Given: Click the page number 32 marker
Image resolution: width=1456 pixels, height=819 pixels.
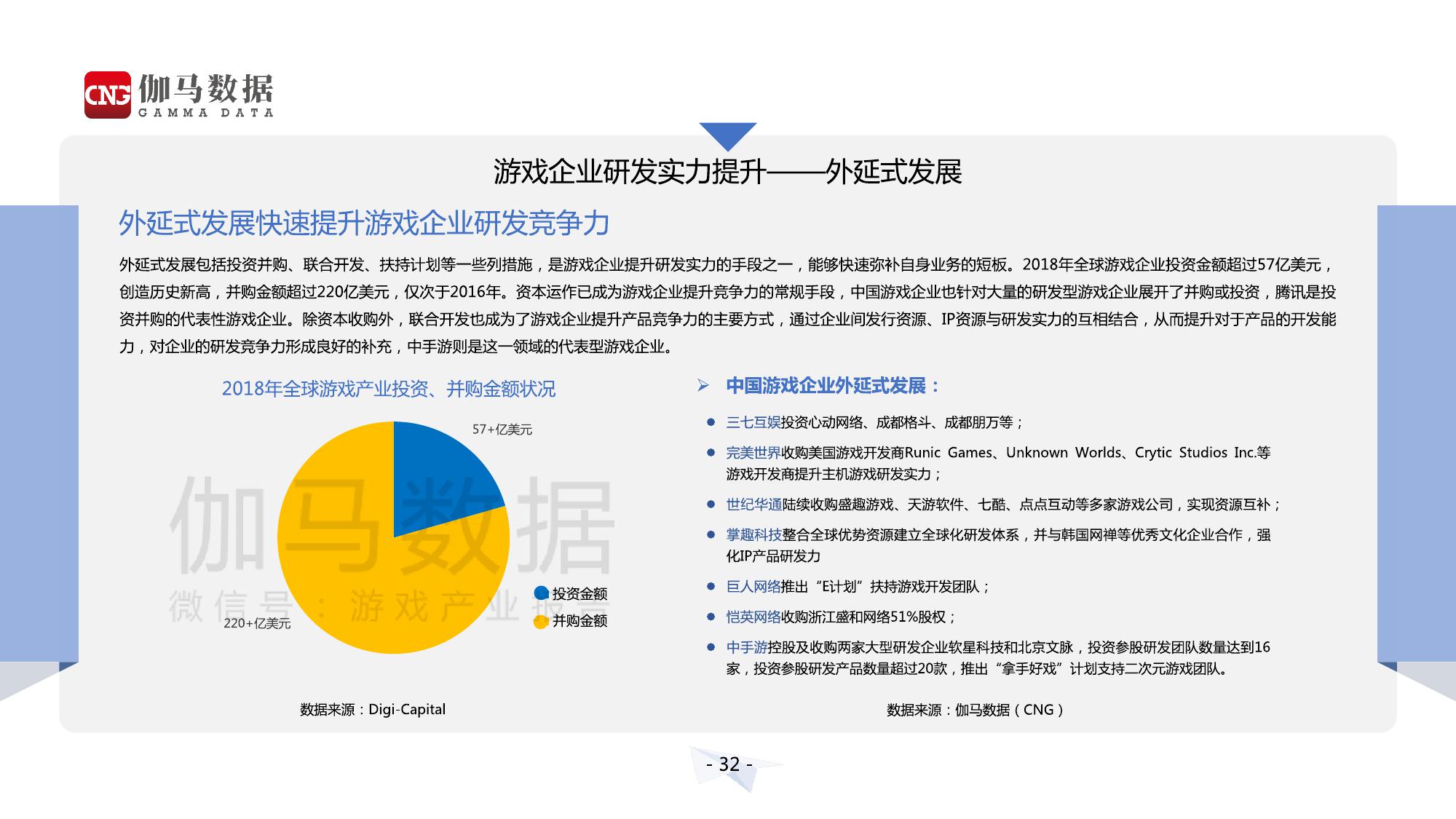Looking at the screenshot, I should coord(729,764).
